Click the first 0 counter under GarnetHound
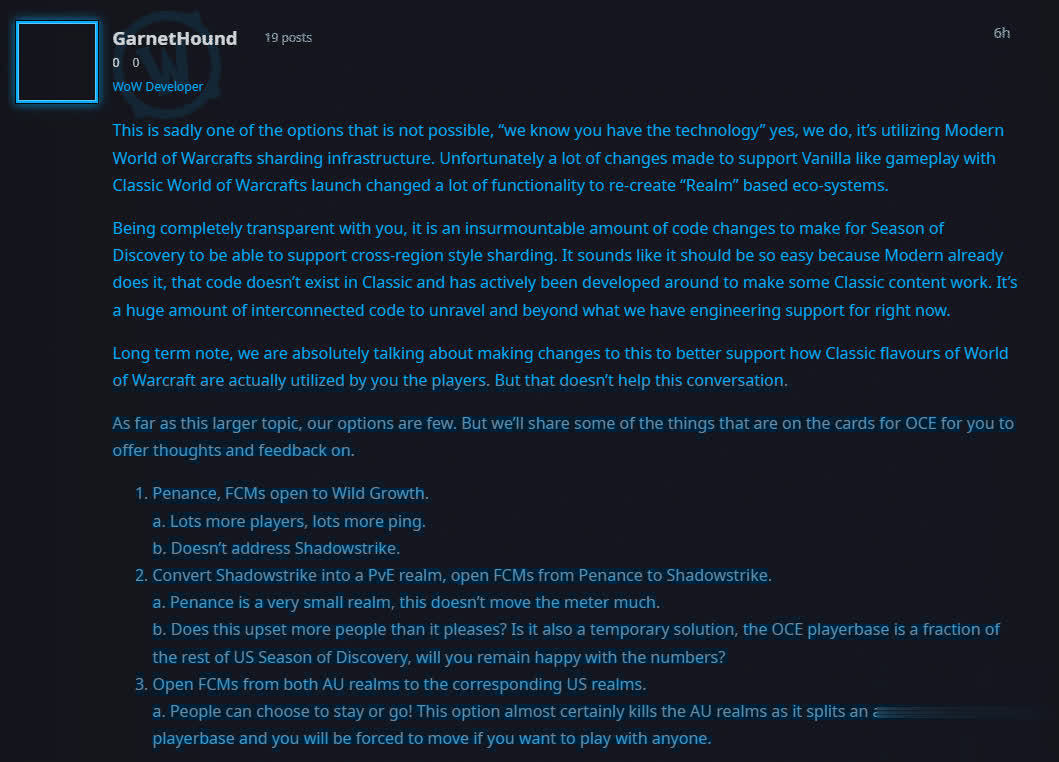 116,63
